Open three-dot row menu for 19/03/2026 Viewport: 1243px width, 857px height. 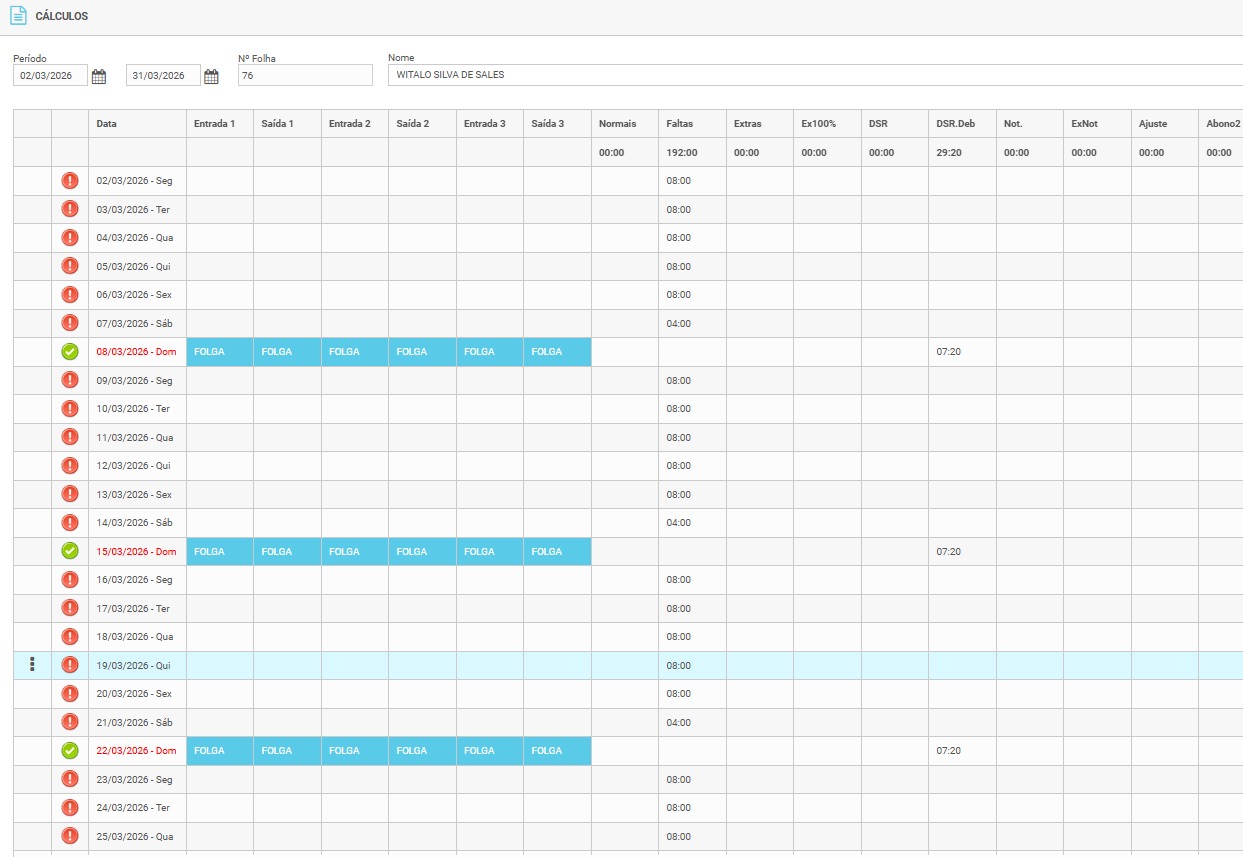32,665
